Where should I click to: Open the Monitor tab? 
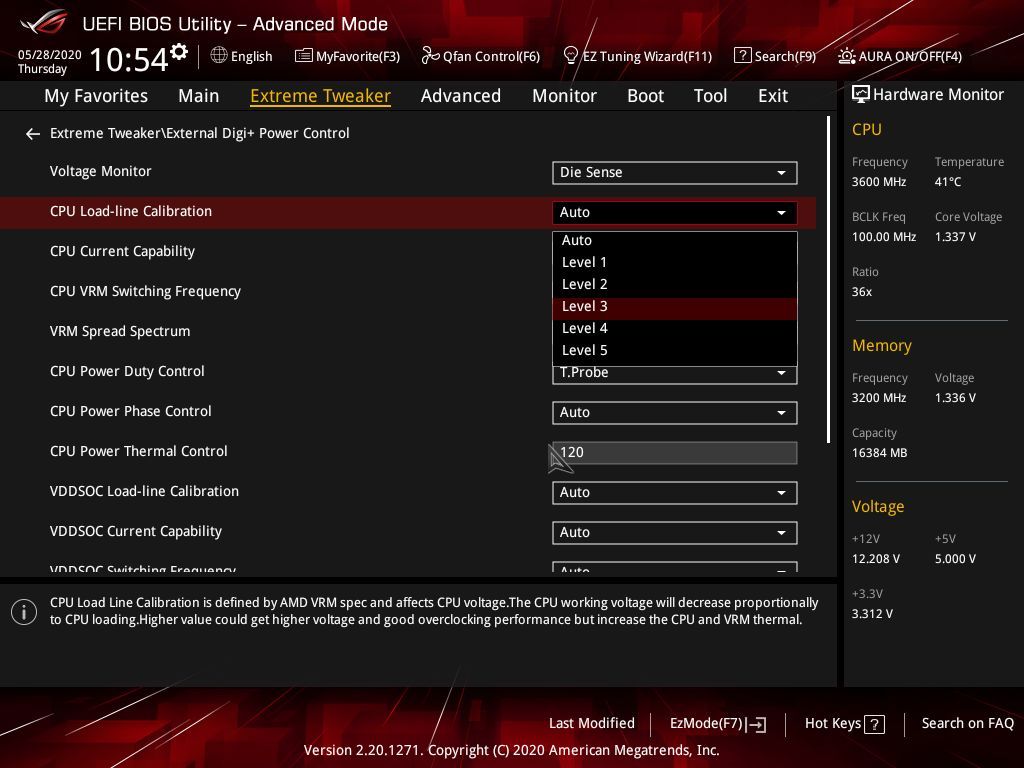[564, 96]
